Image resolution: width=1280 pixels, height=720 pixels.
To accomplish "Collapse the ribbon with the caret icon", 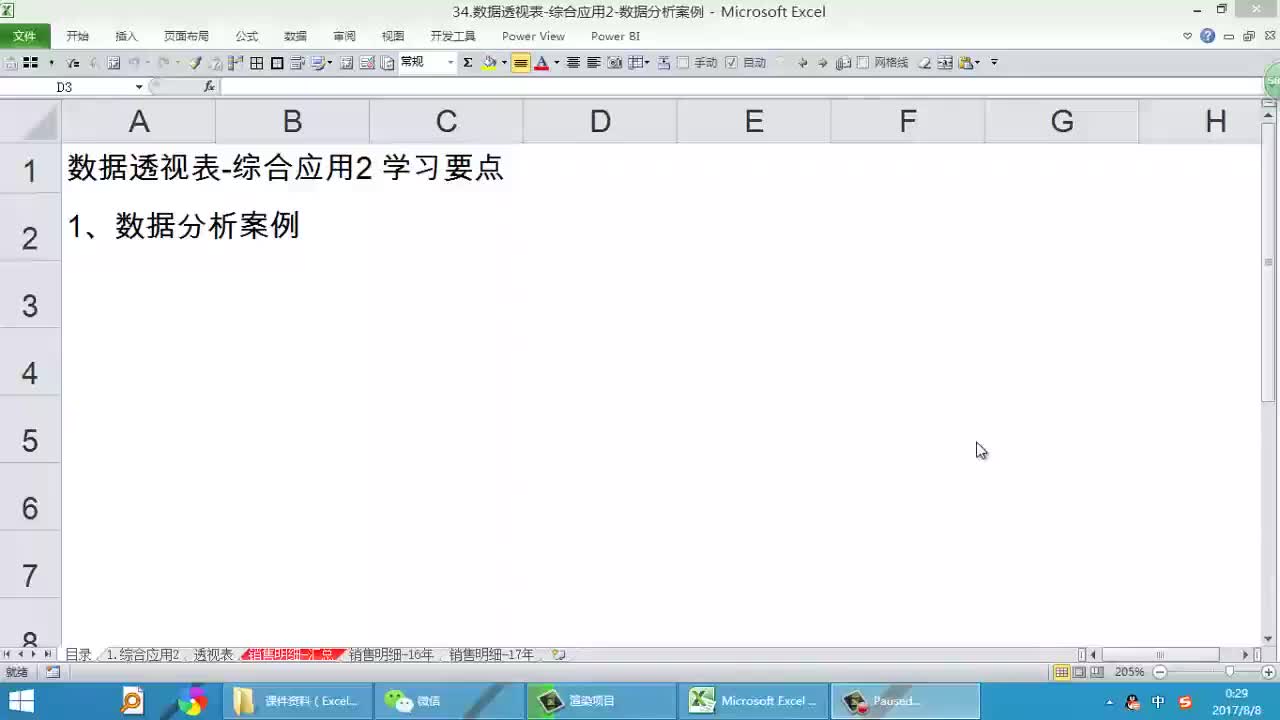I will [x=1188, y=36].
